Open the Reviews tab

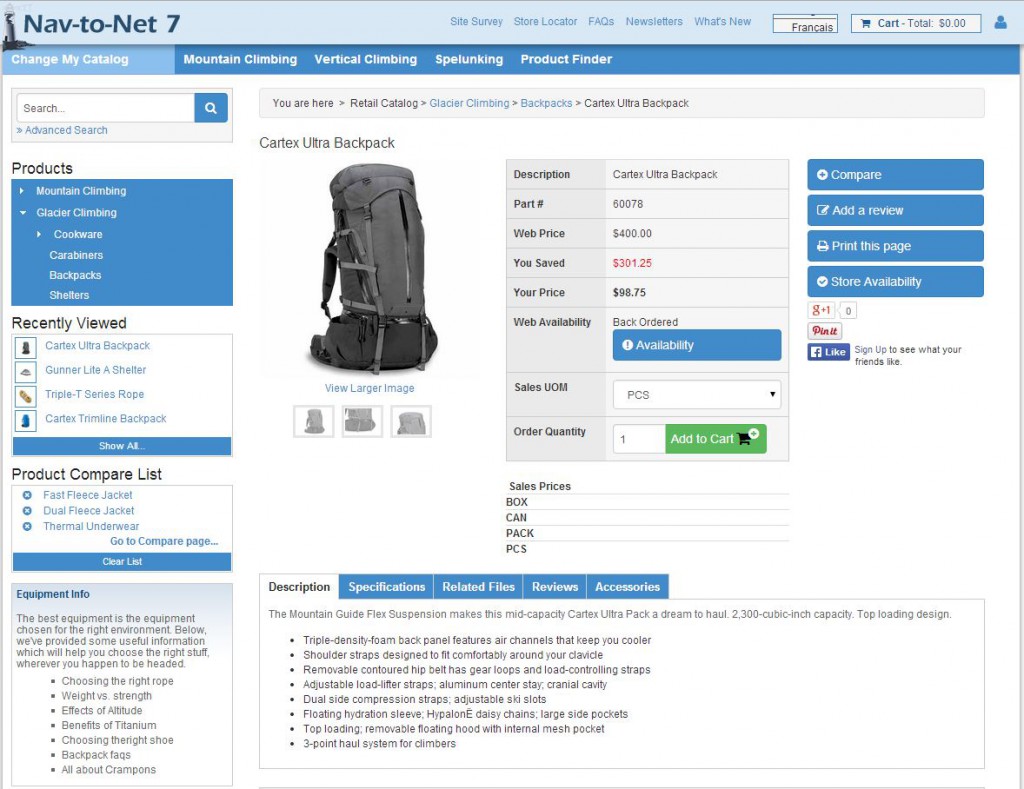[x=554, y=587]
